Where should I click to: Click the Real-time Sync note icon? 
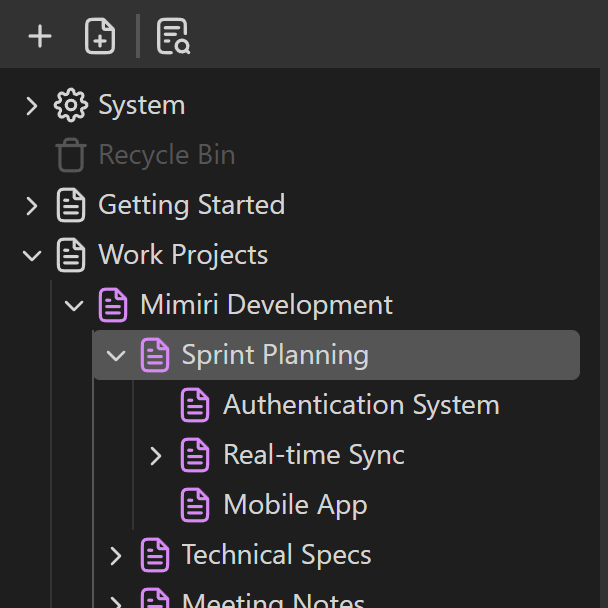coord(195,455)
